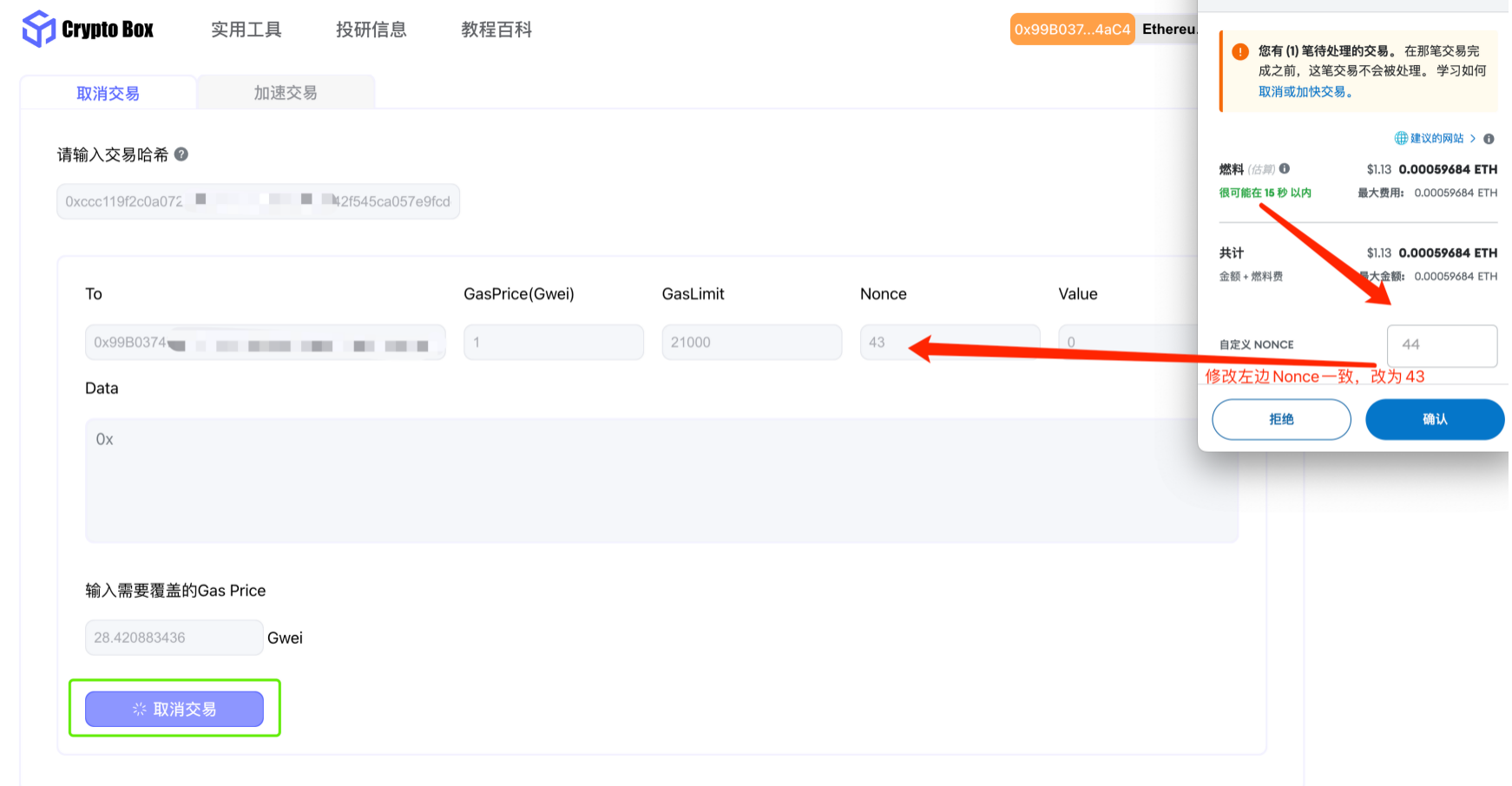The image size is (1512, 786).
Task: Open the info icon next to 燃料 (估算)
Action: tap(1285, 169)
